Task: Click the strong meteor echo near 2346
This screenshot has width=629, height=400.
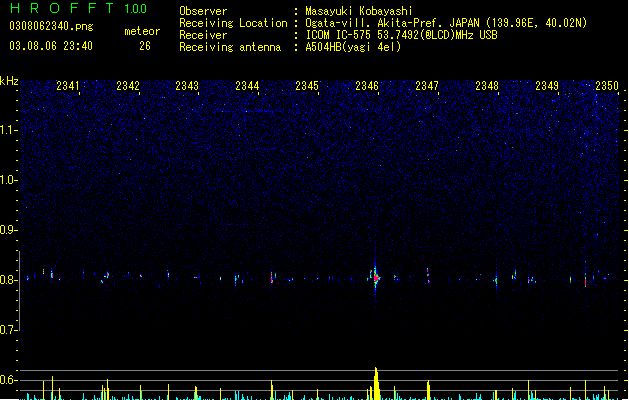Action: (x=376, y=278)
